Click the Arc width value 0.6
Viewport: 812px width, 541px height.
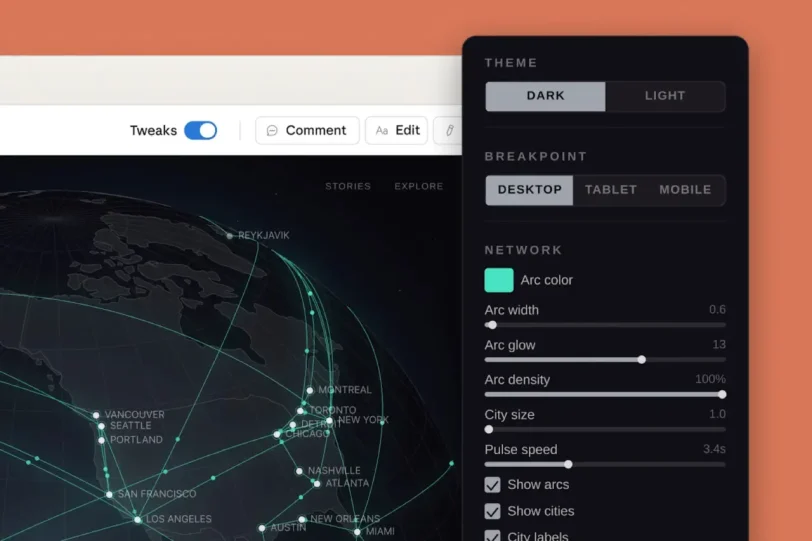click(717, 310)
